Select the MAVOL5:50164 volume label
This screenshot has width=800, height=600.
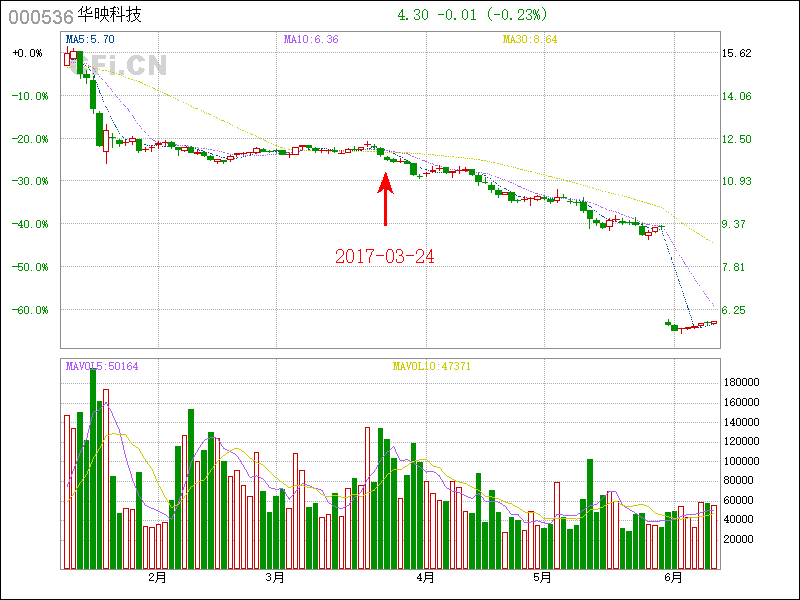[102, 366]
